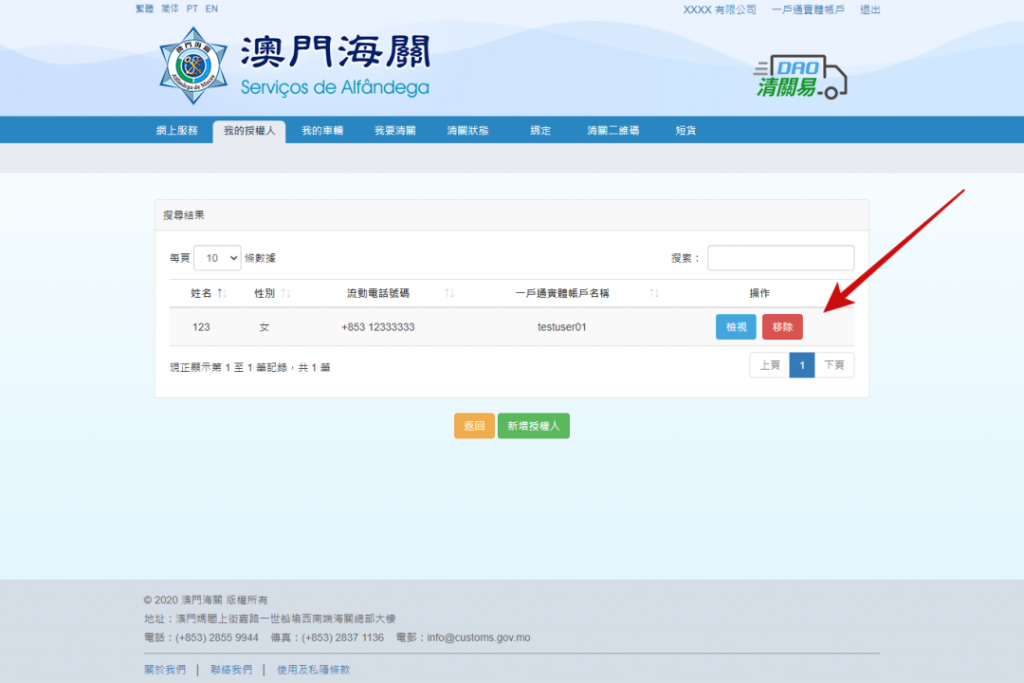Sort by 性別 column arrow icon

(x=286, y=293)
